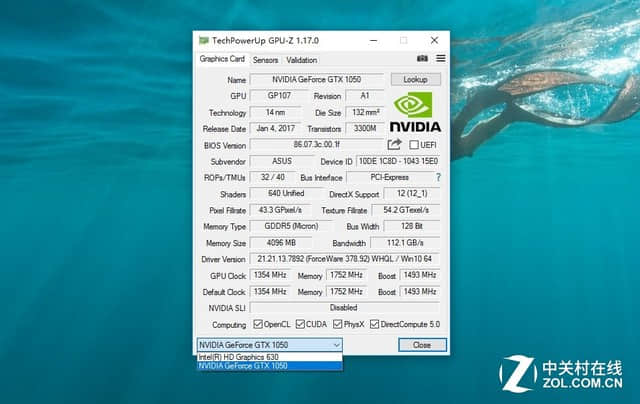This screenshot has width=640, height=404.
Task: Click the Subvendor field showing ASUS
Action: pyautogui.click(x=282, y=161)
